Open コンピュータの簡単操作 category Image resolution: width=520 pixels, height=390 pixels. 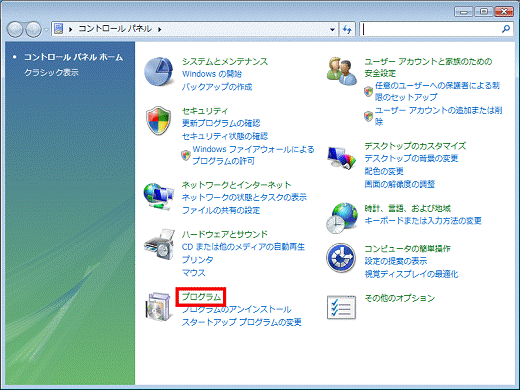[407, 249]
